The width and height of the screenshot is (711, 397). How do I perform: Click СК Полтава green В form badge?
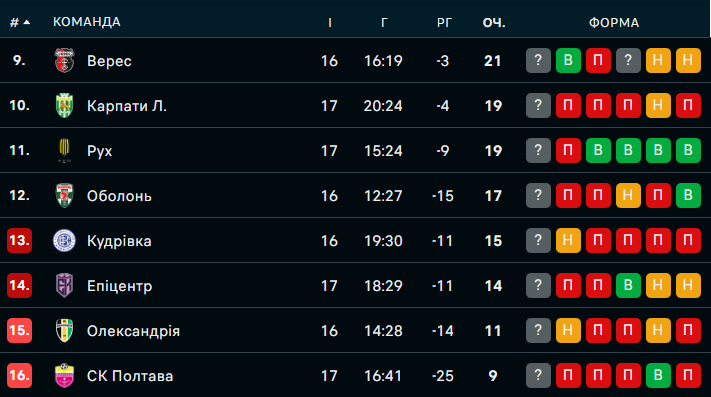click(658, 375)
